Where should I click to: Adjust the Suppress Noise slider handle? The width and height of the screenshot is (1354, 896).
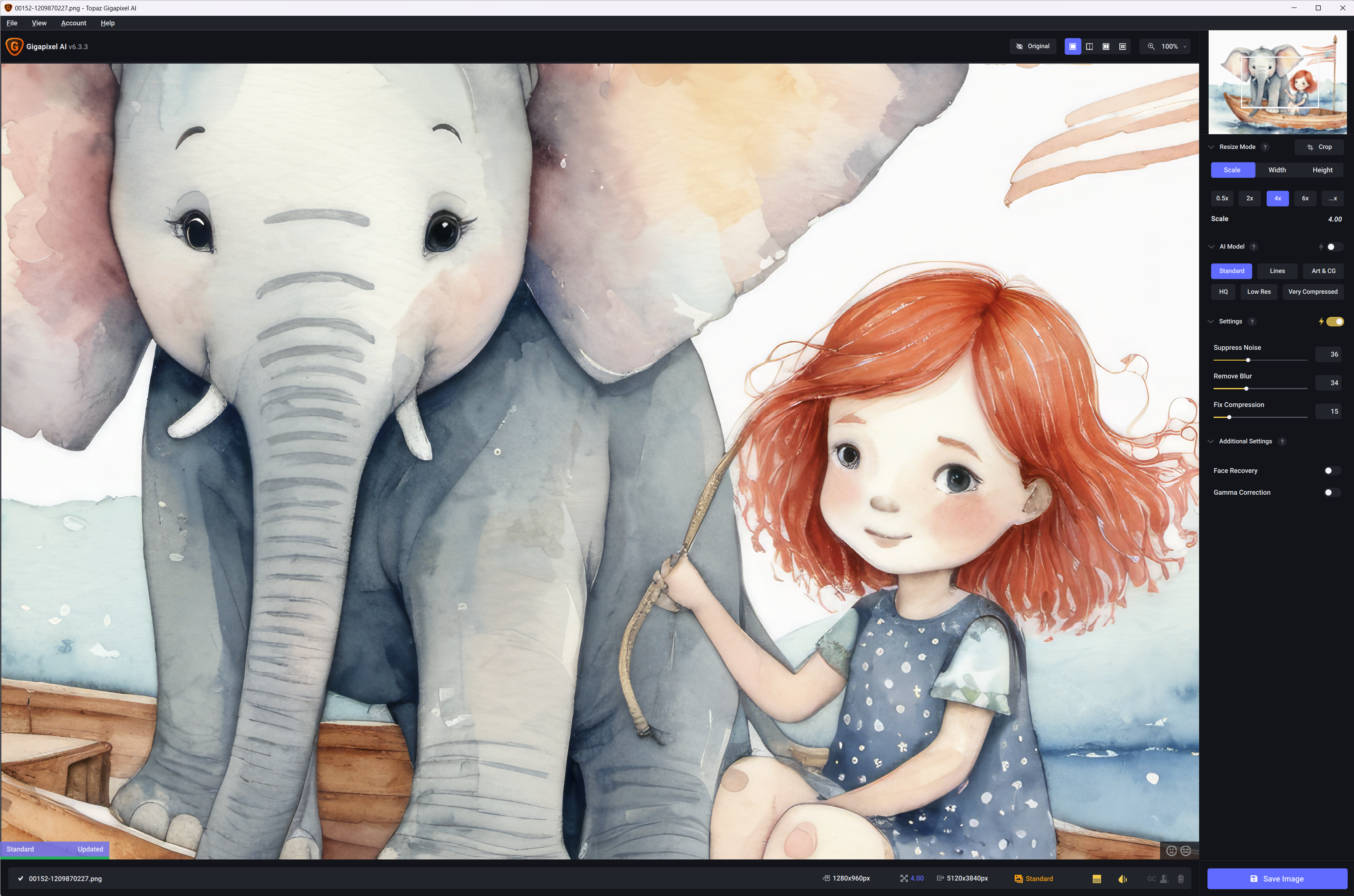[1248, 360]
